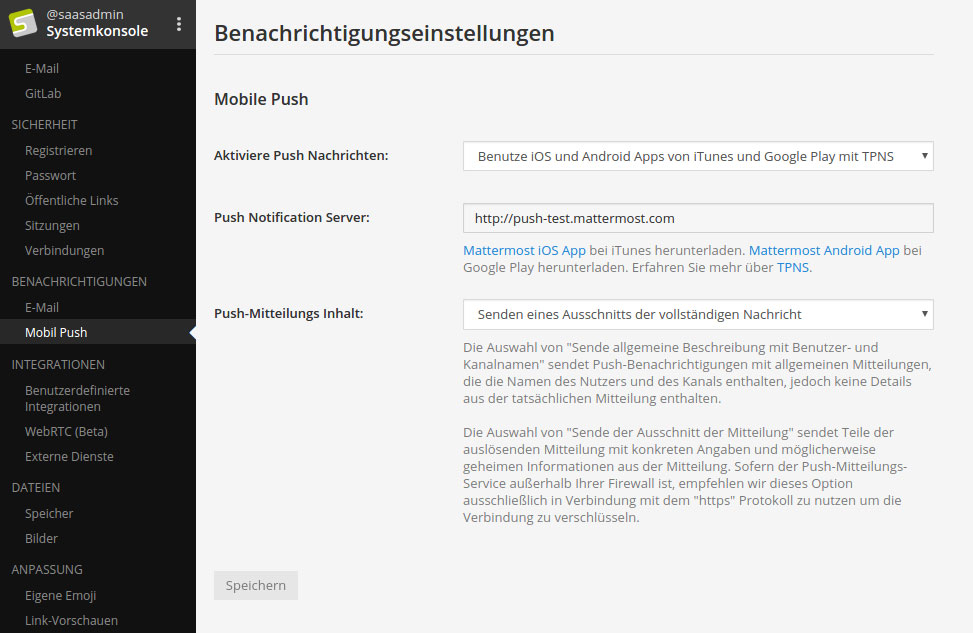Open Sitzungen settings
The height and width of the screenshot is (633, 973).
[52, 226]
